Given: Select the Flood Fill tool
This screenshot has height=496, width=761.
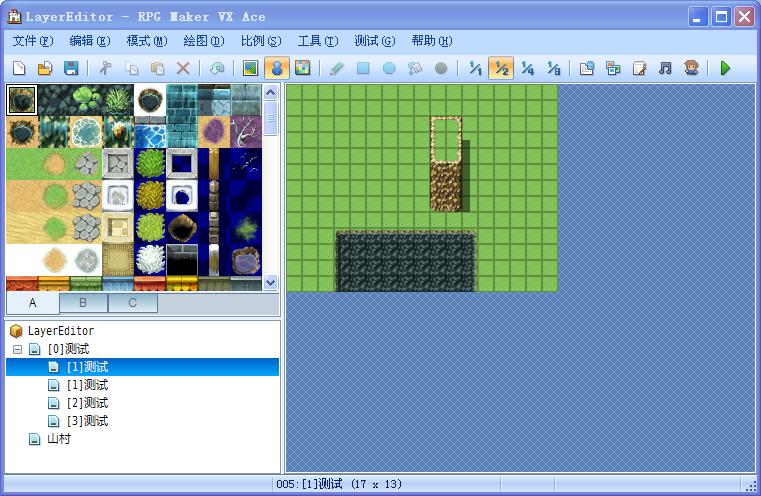Looking at the screenshot, I should point(415,68).
